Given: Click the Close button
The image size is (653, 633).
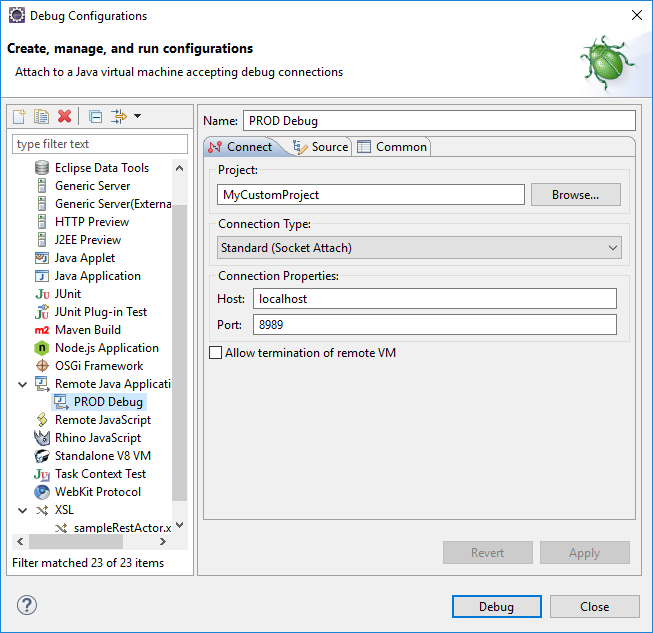Looking at the screenshot, I should point(595,606).
